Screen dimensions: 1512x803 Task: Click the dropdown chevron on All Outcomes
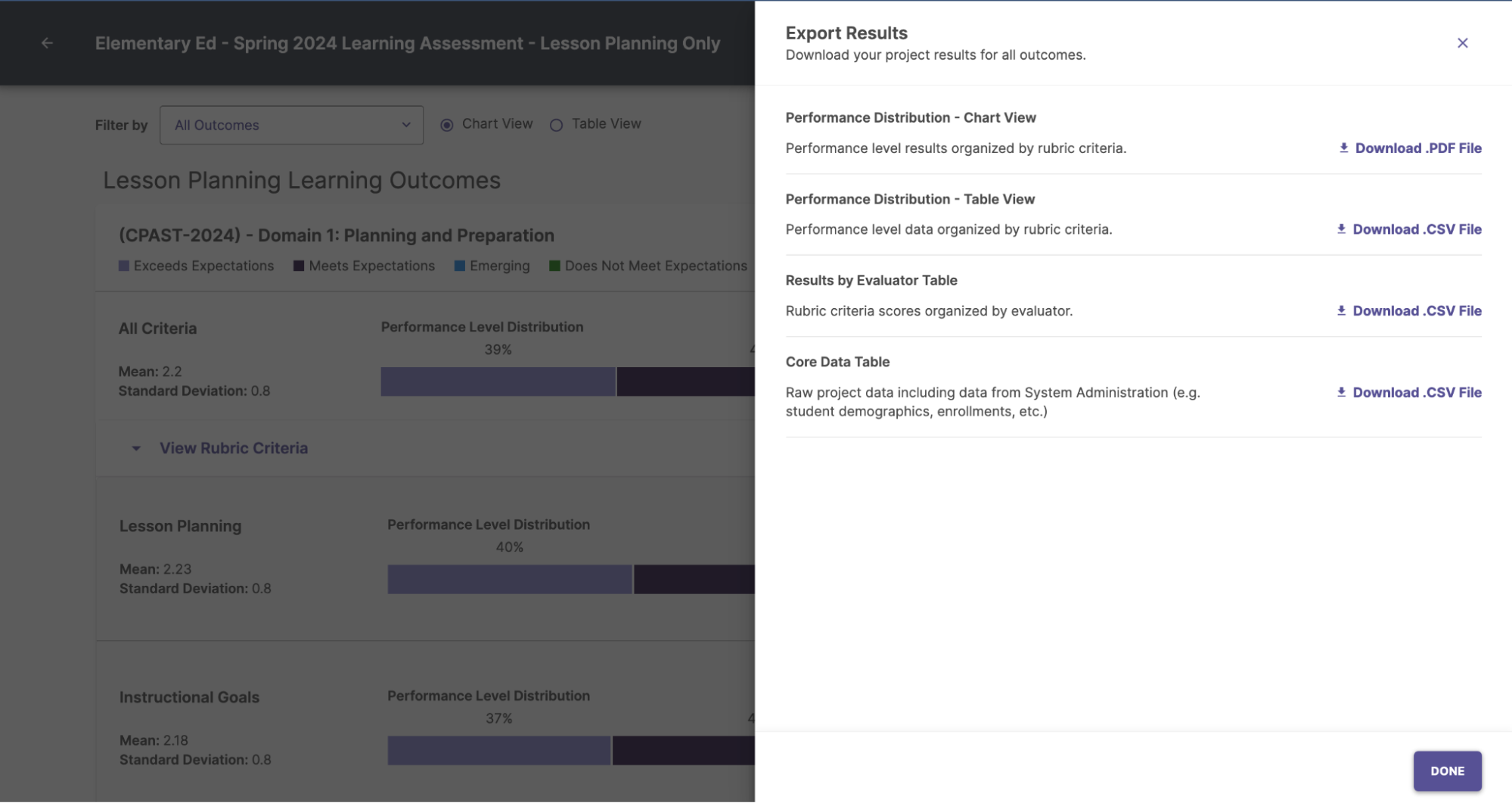tap(405, 124)
